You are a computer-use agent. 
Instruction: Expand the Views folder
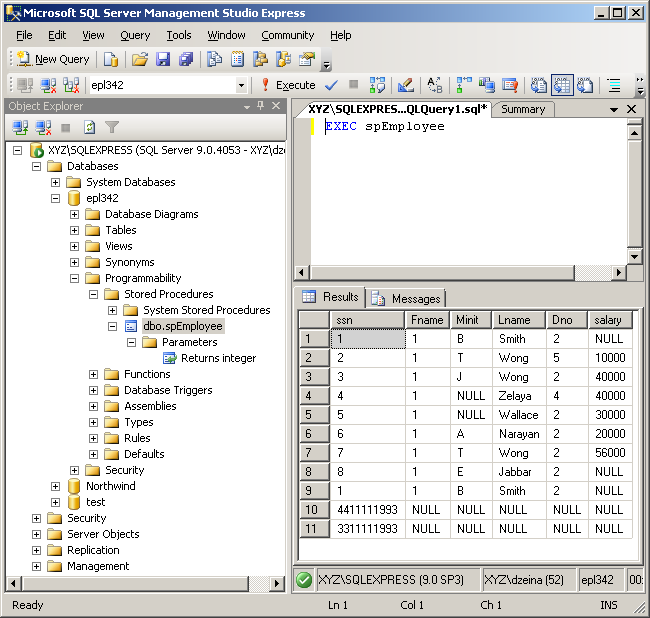(x=74, y=247)
